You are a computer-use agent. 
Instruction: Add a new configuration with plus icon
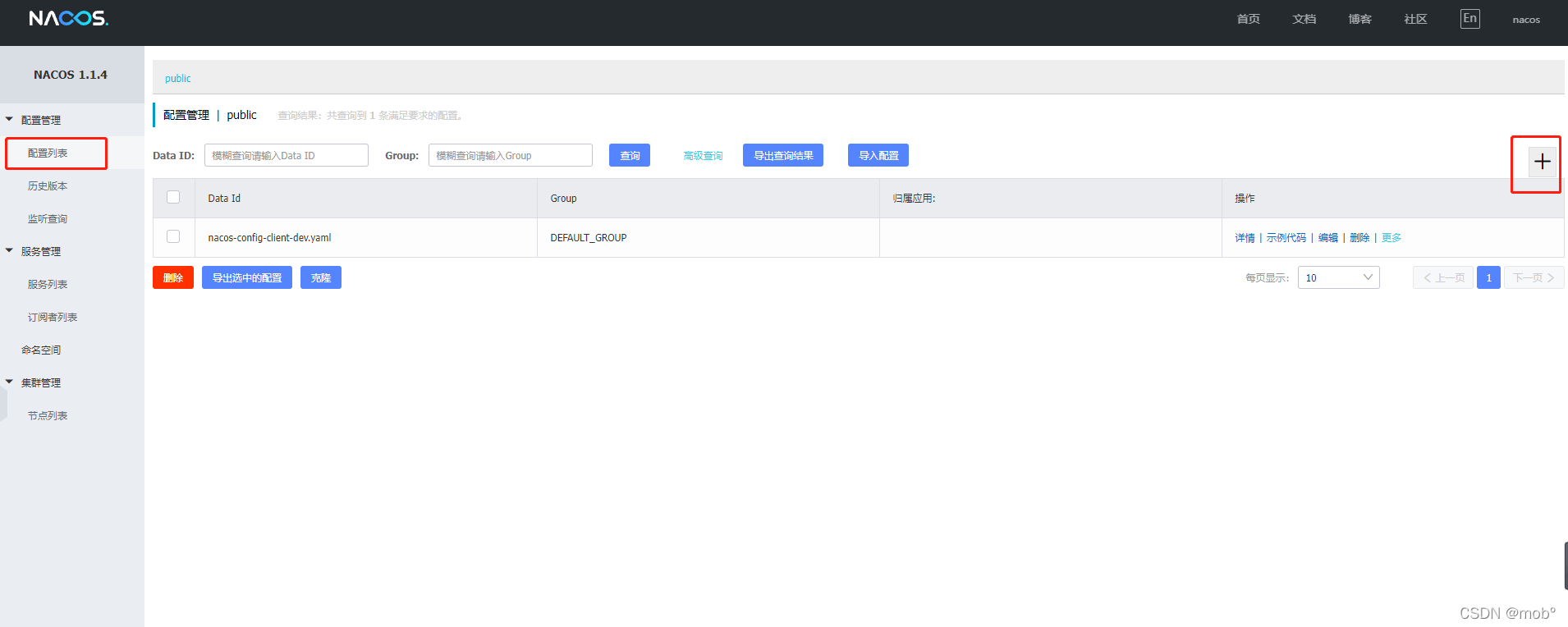[x=1542, y=162]
